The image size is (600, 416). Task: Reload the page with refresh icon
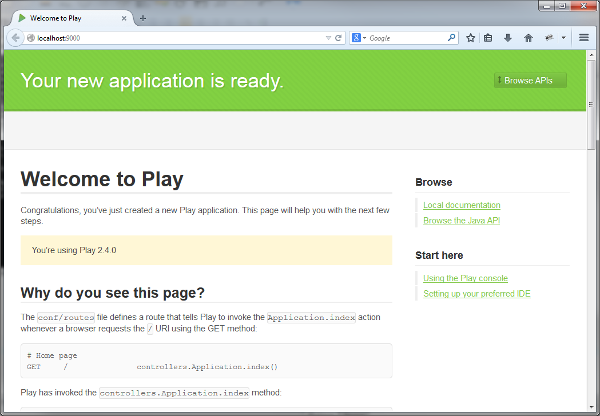(338, 38)
